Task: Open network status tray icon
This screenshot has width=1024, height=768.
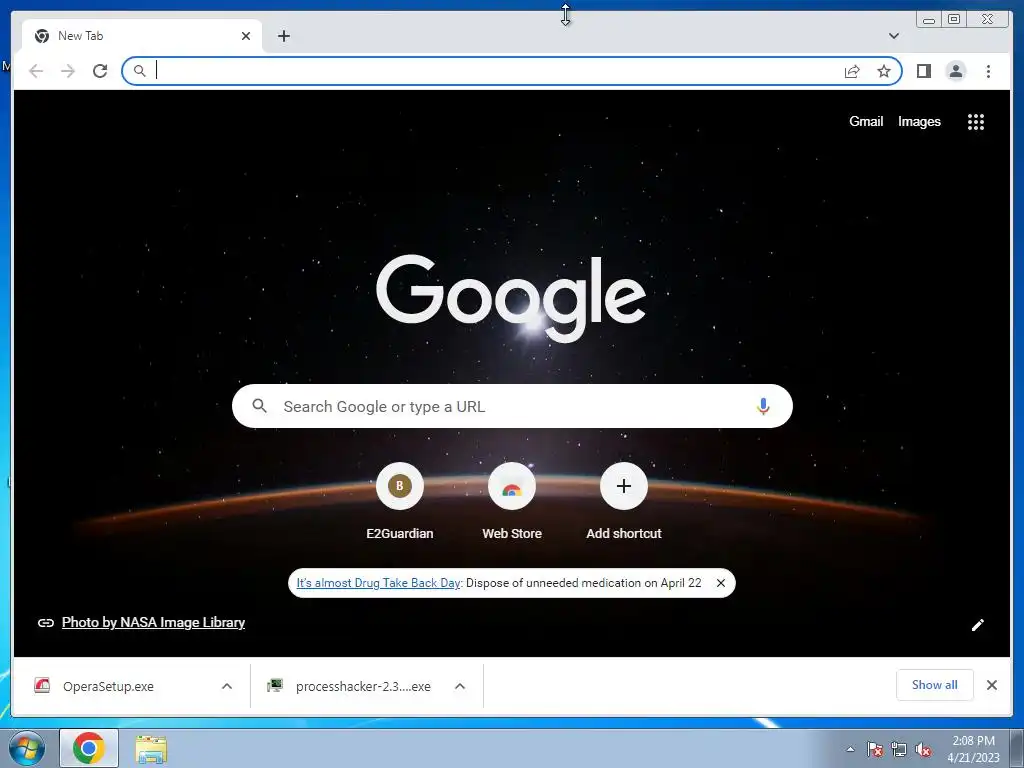Action: point(899,749)
